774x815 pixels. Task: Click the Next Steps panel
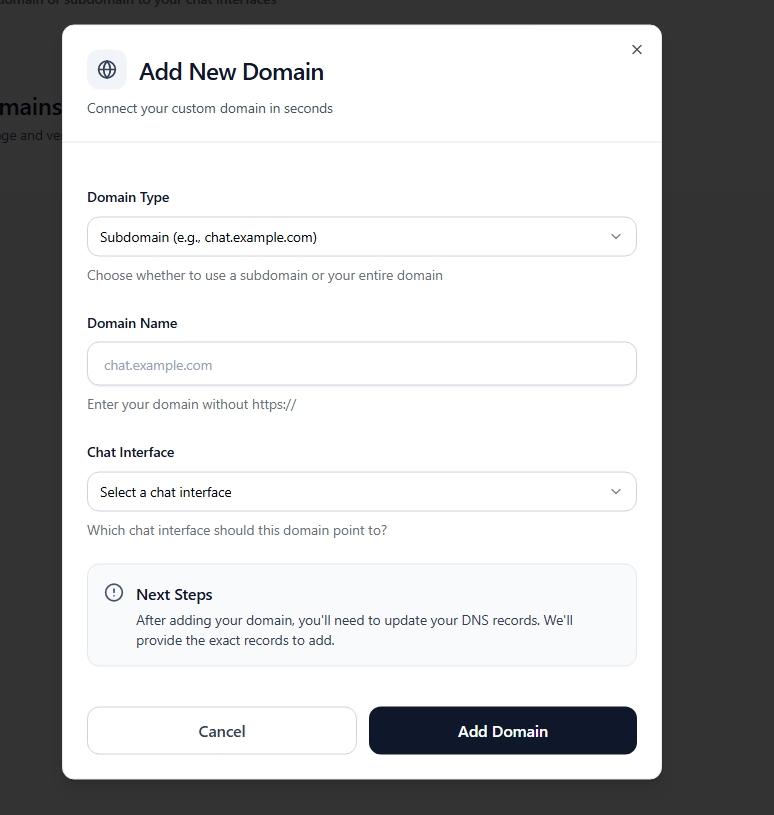pos(362,613)
